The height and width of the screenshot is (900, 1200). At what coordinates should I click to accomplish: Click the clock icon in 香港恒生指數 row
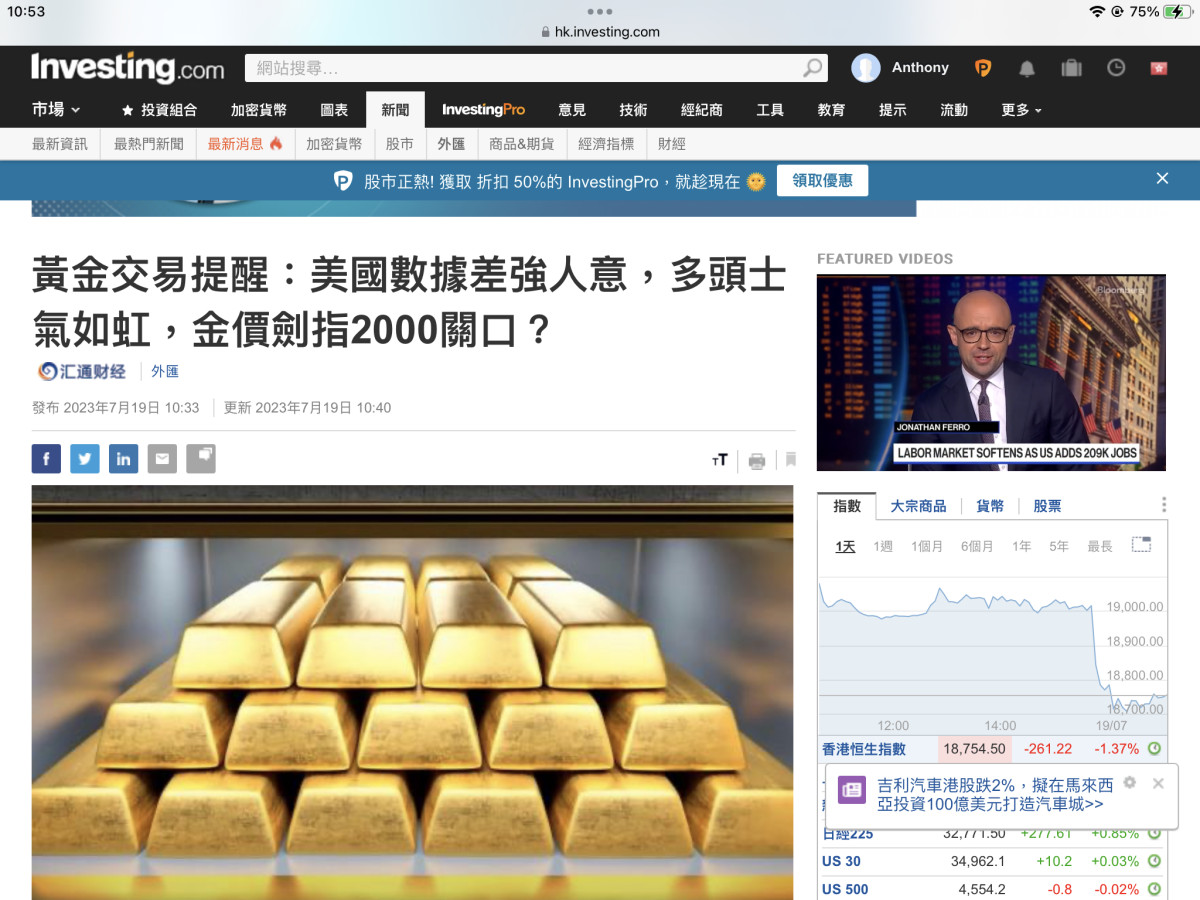click(x=1154, y=749)
